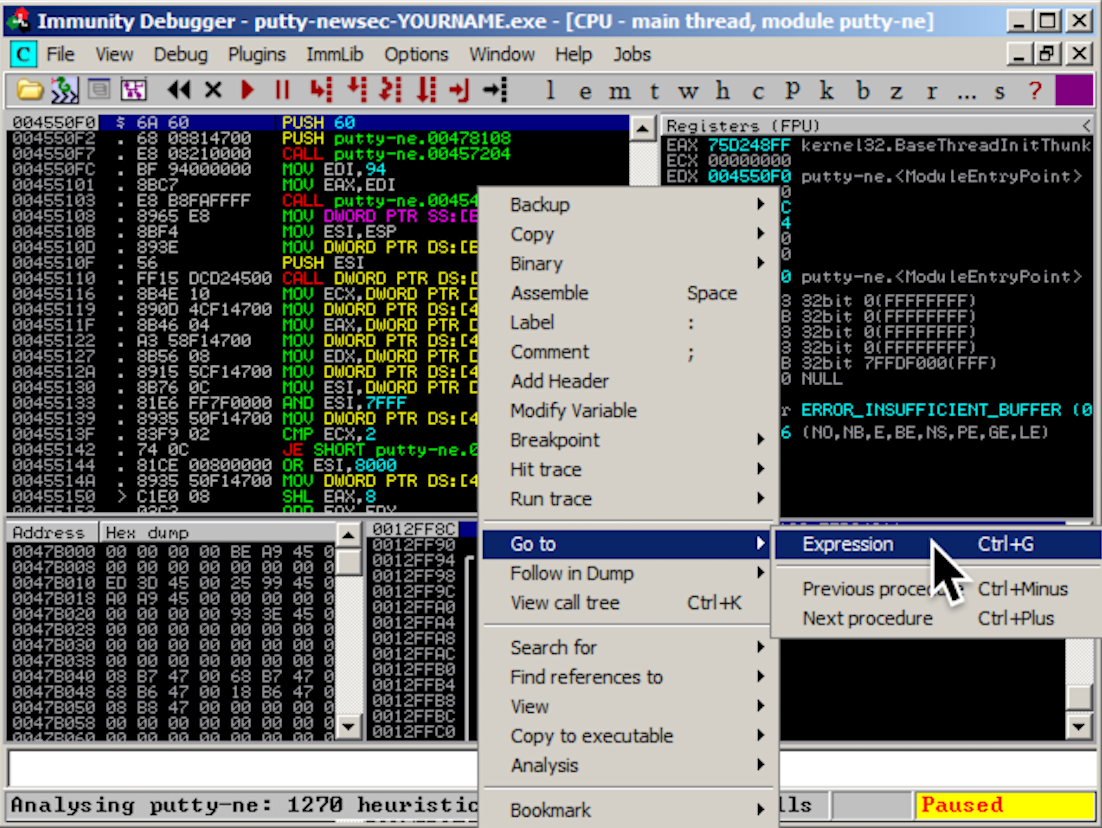Click the Step into toolbar icon
Screen dimensions: 1102x828
pos(320,91)
